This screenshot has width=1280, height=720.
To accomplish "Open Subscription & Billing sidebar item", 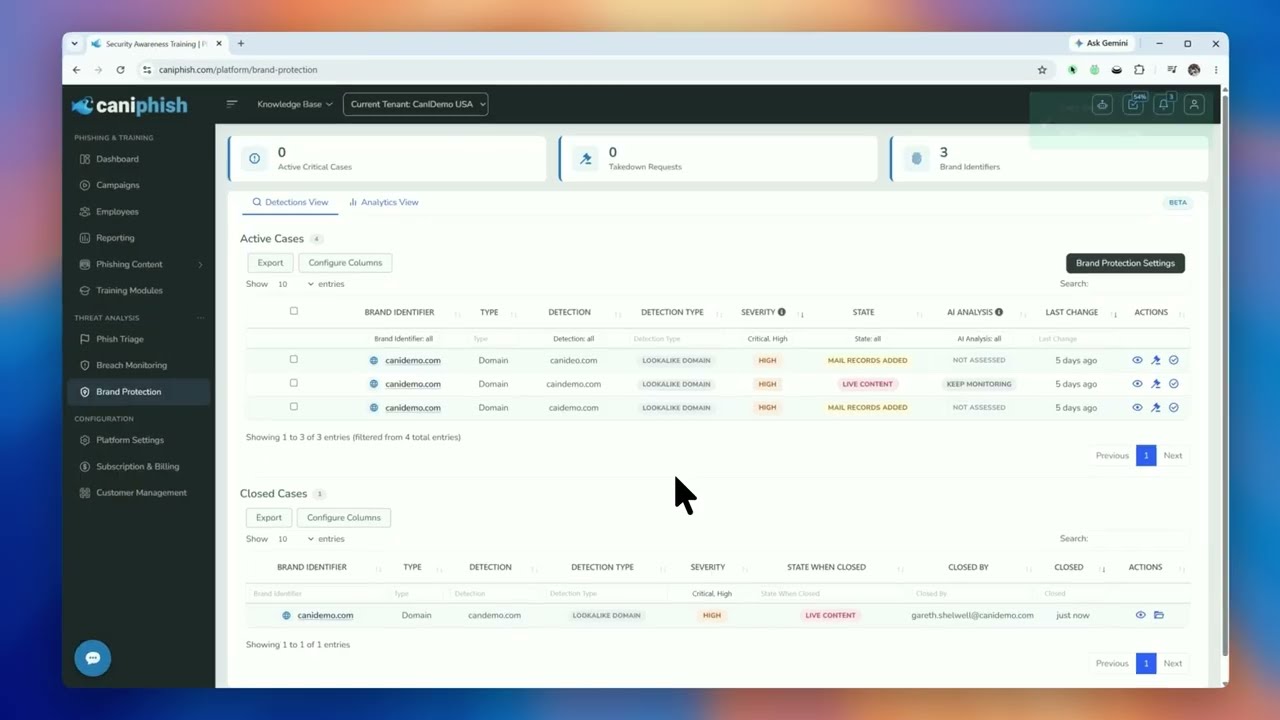I will coord(137,466).
